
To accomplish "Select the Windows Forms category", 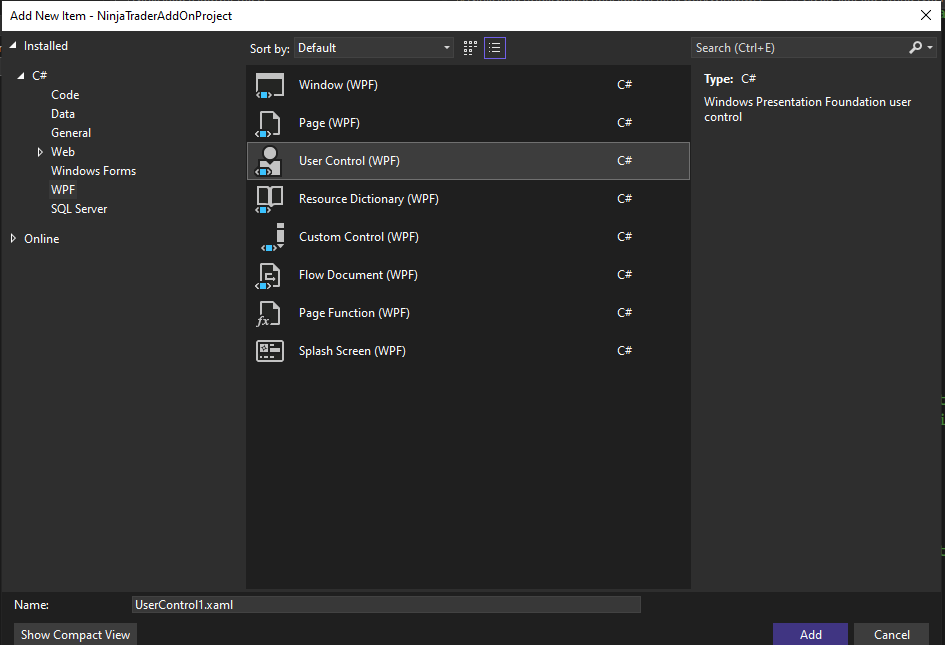I will [x=93, y=171].
